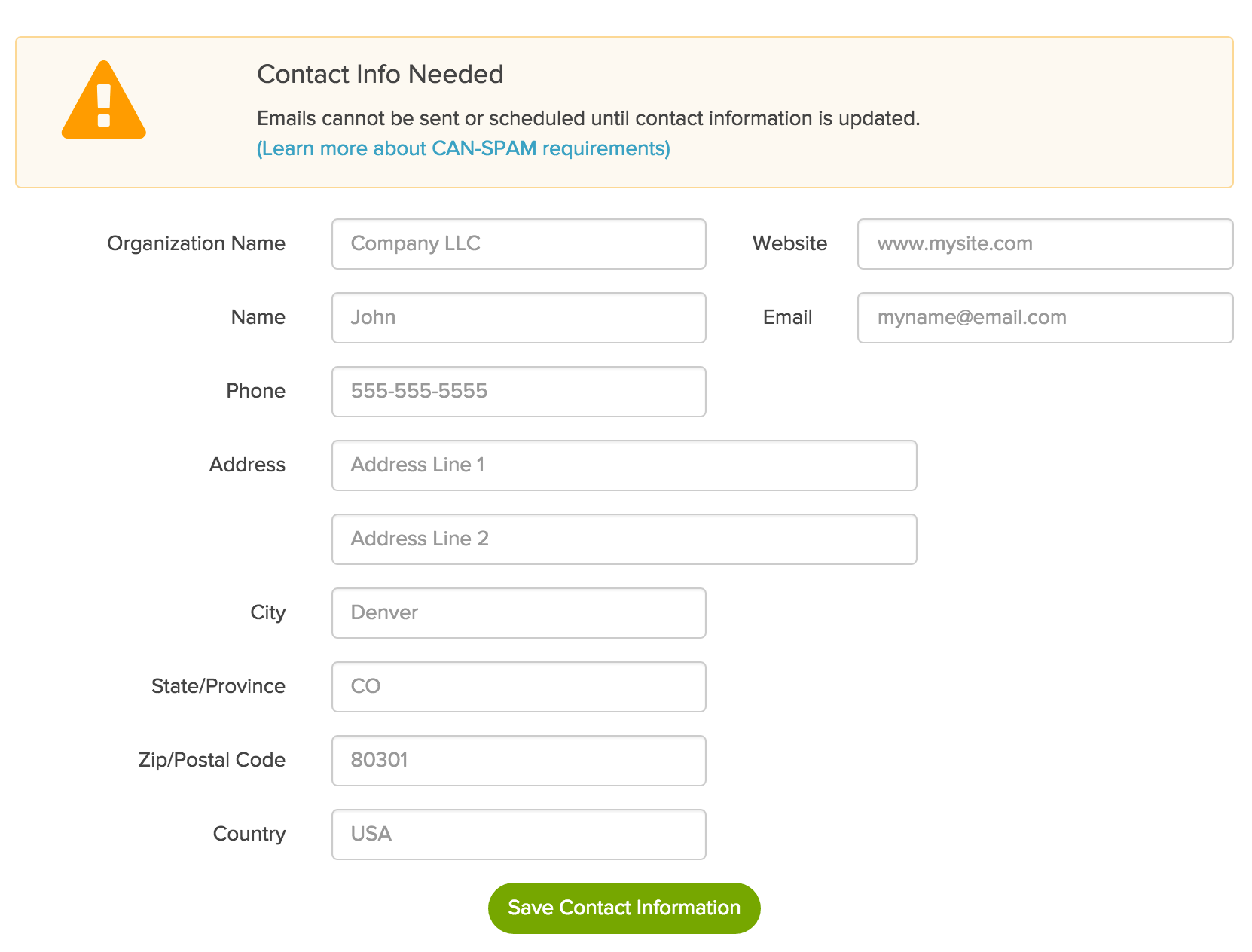Open the CAN-SPAM requirements link
Screen dimensions: 1252x952
(x=463, y=148)
